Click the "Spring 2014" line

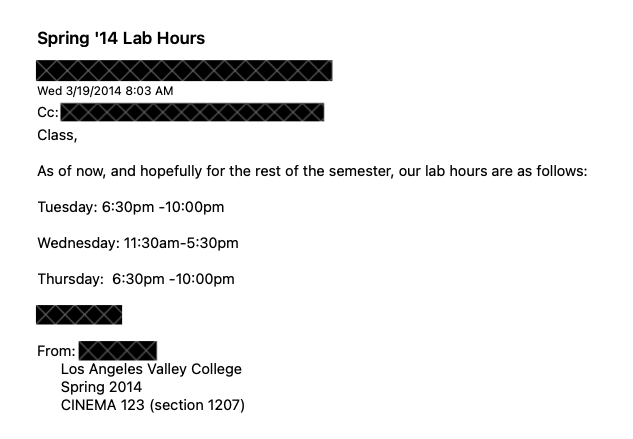(x=101, y=387)
